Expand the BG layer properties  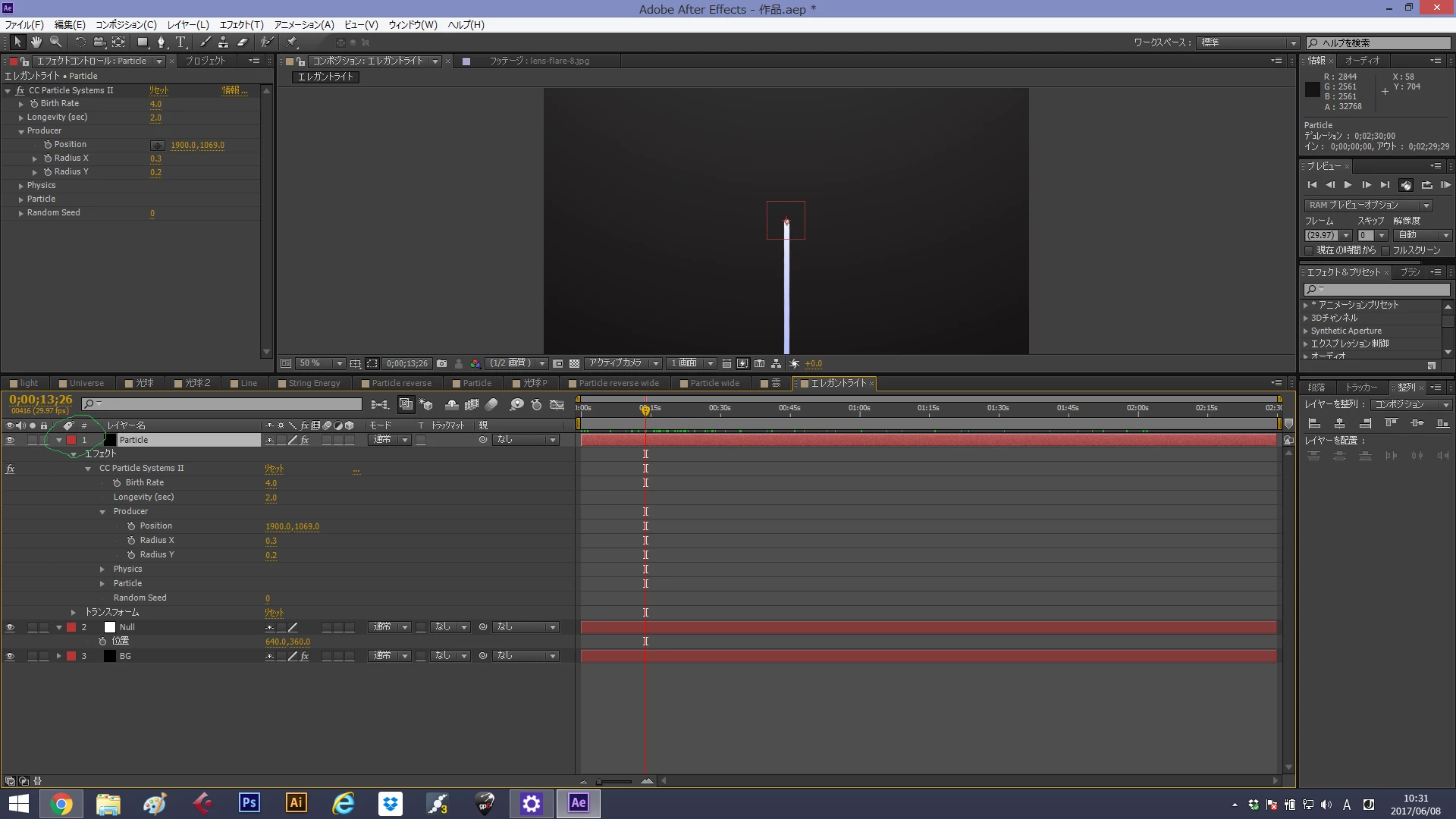(x=58, y=657)
